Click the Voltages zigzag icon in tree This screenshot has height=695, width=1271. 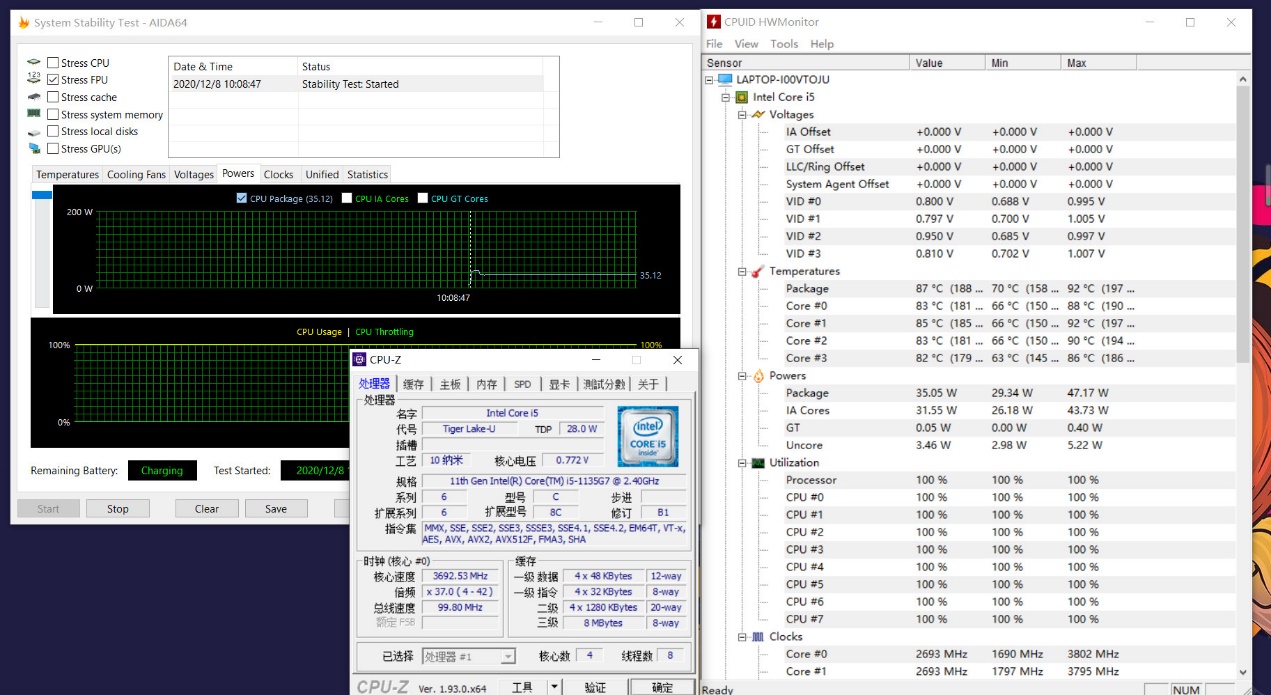(x=758, y=115)
